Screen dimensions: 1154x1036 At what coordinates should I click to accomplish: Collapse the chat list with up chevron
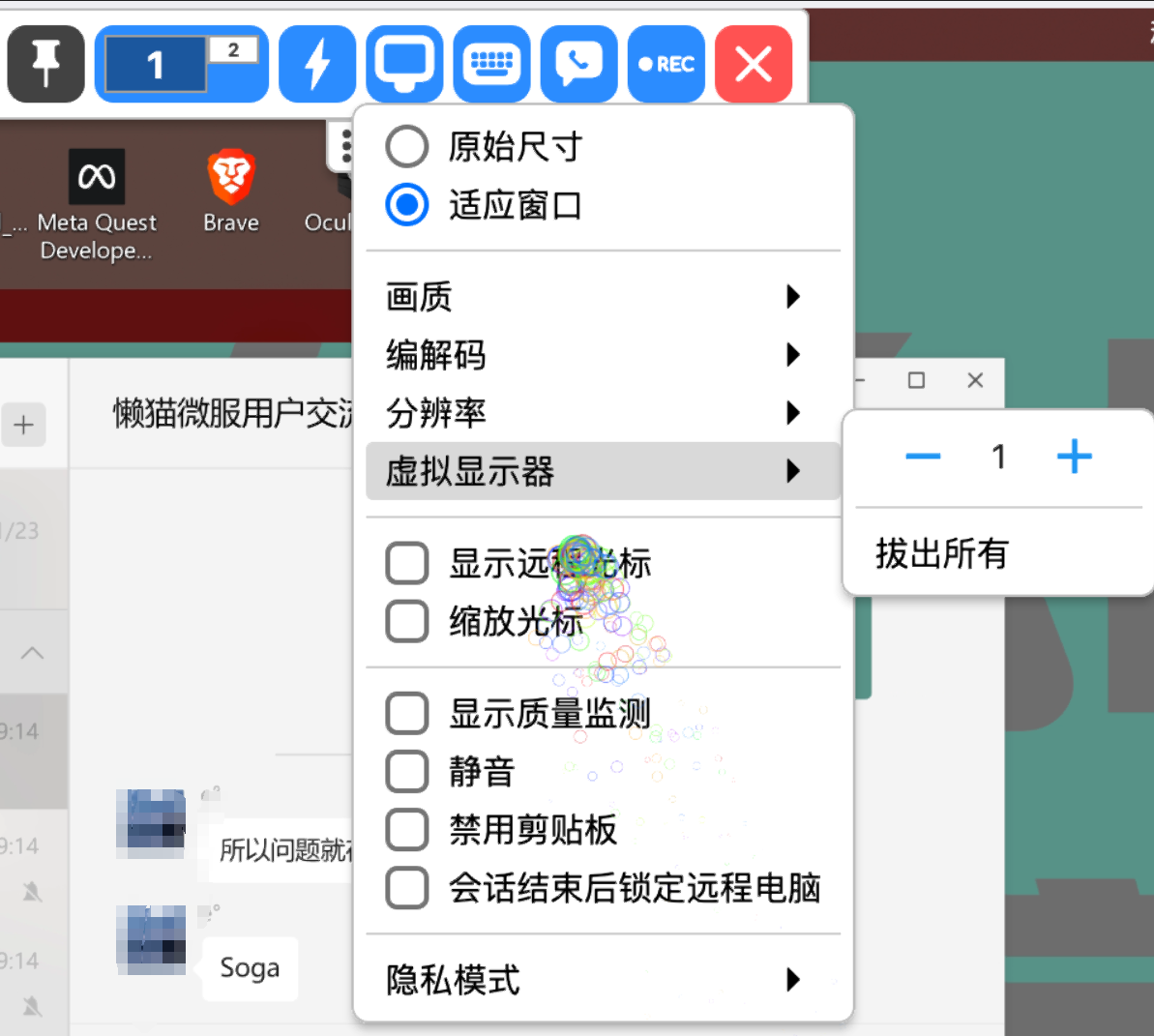pyautogui.click(x=32, y=653)
